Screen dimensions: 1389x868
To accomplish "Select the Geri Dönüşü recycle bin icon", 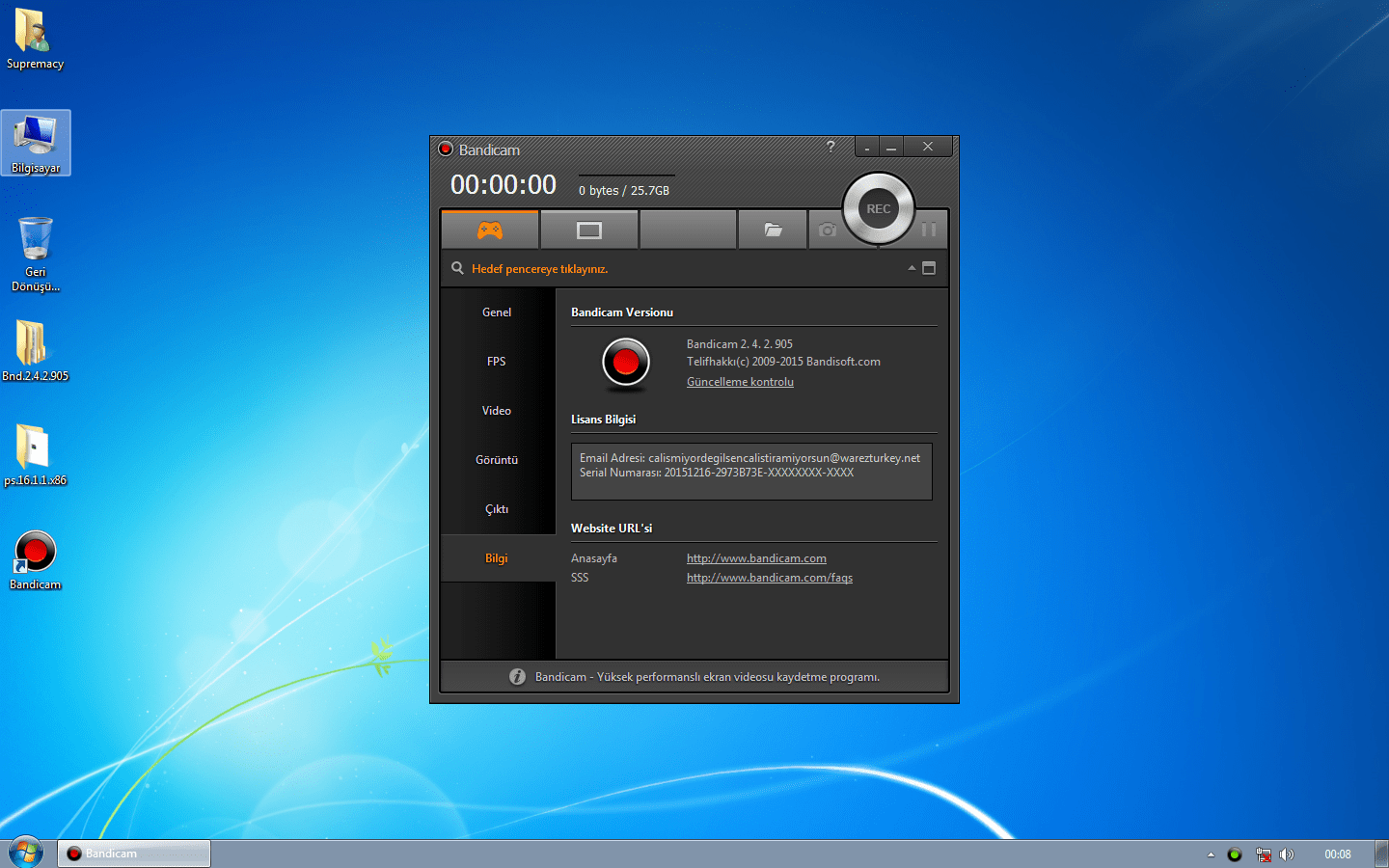I will 36,254.
